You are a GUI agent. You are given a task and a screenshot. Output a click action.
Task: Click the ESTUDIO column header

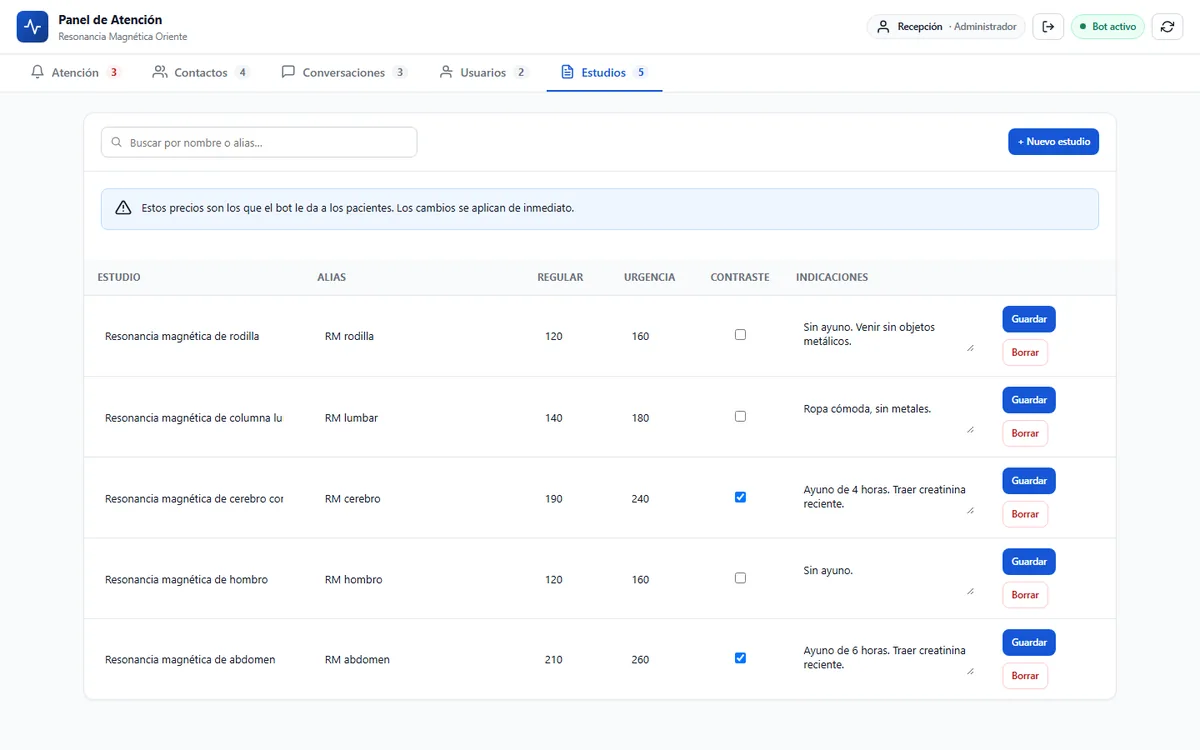pyautogui.click(x=119, y=277)
